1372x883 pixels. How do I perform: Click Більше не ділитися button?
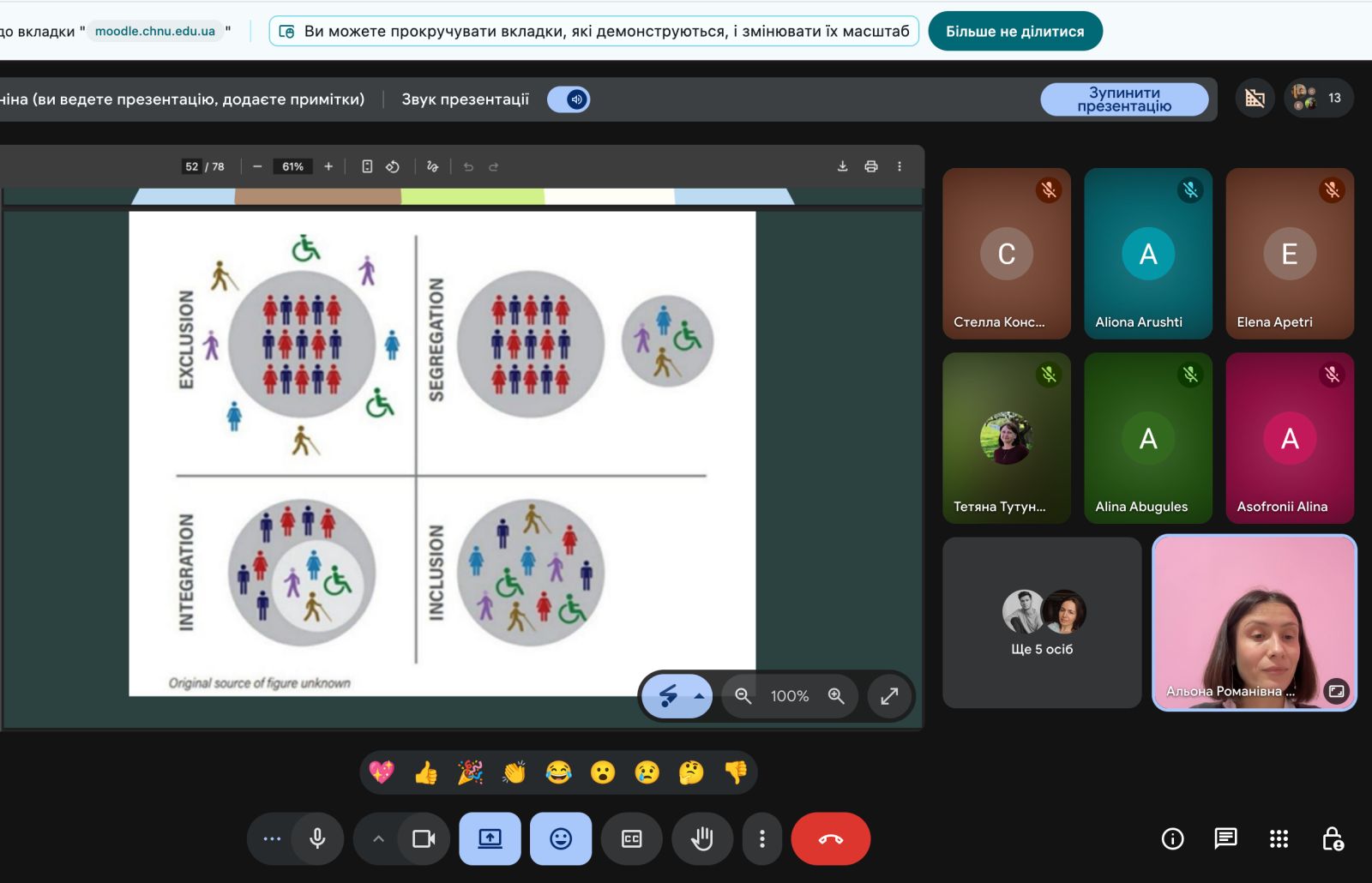pos(1015,31)
